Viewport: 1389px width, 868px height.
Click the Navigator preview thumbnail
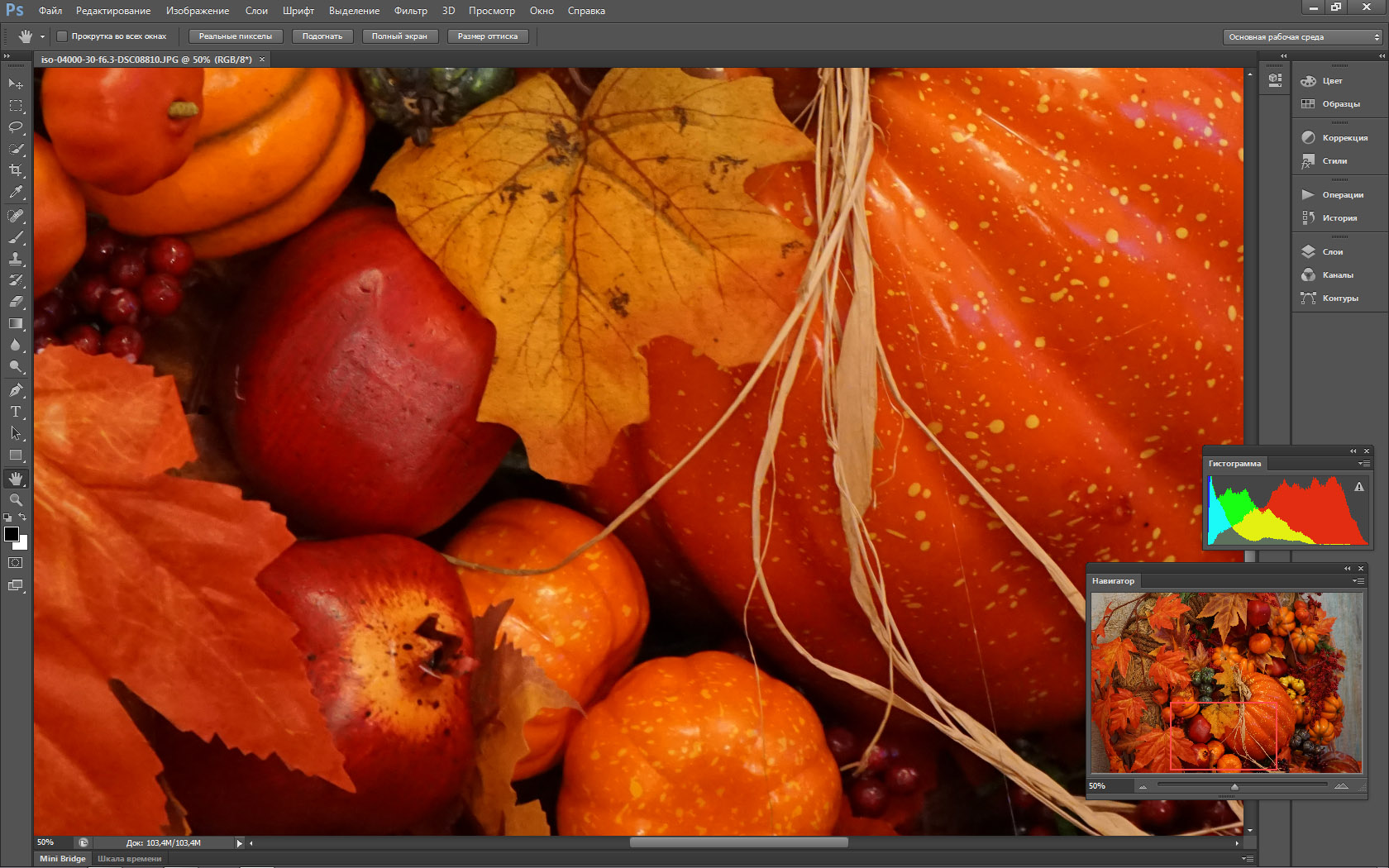tap(1225, 682)
